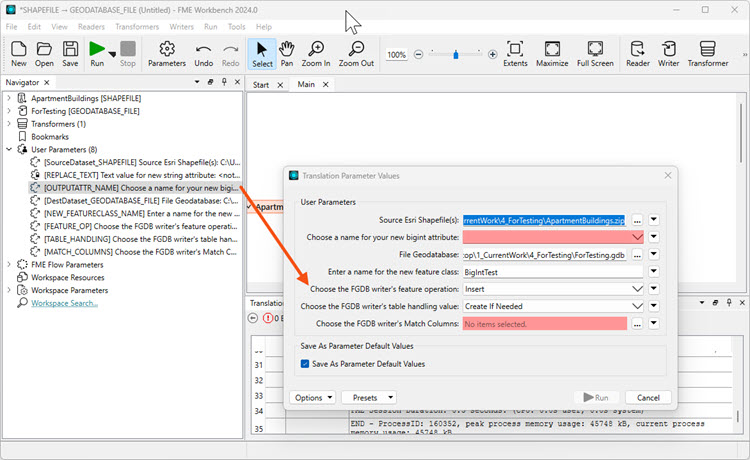Click Match Columns ellipsis button
The width and height of the screenshot is (750, 460).
(x=637, y=324)
